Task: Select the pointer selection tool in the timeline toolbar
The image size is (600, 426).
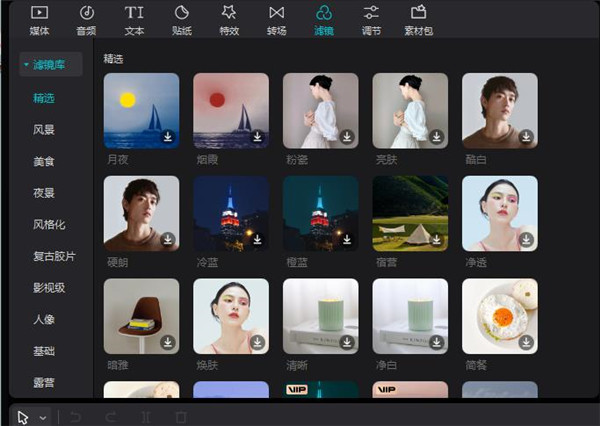Action: pos(23,417)
